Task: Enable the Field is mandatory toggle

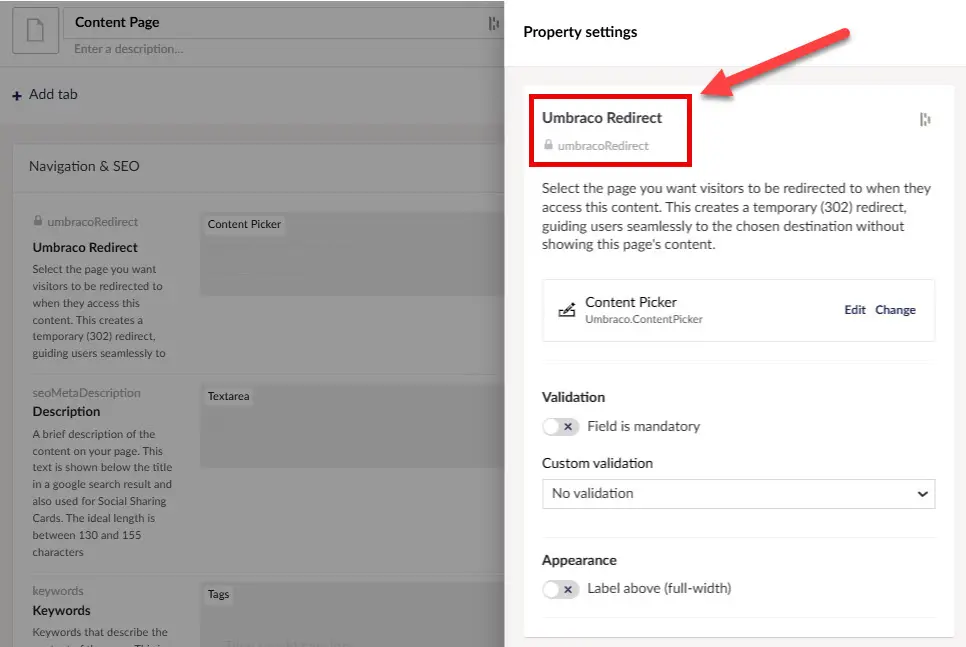Action: (x=560, y=426)
